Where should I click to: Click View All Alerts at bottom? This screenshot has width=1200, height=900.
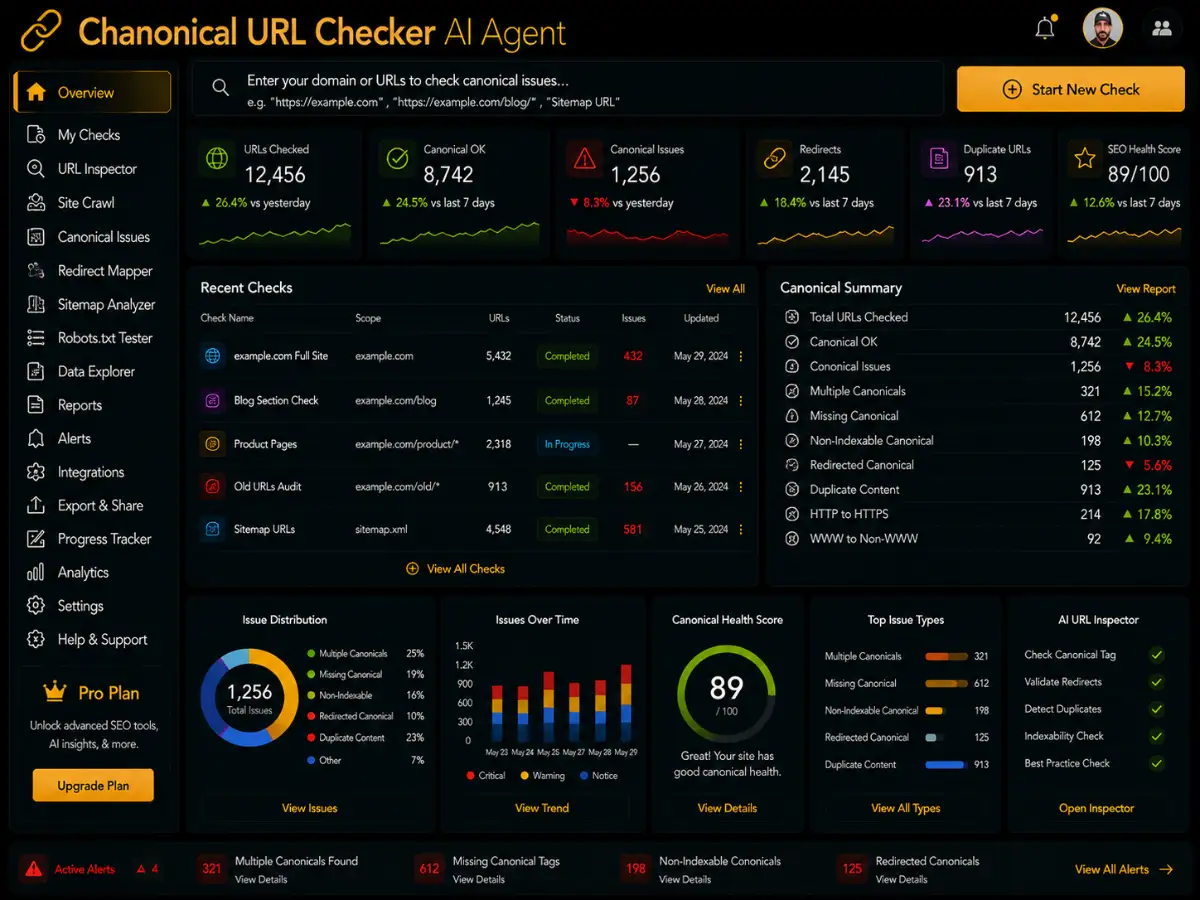(1124, 870)
